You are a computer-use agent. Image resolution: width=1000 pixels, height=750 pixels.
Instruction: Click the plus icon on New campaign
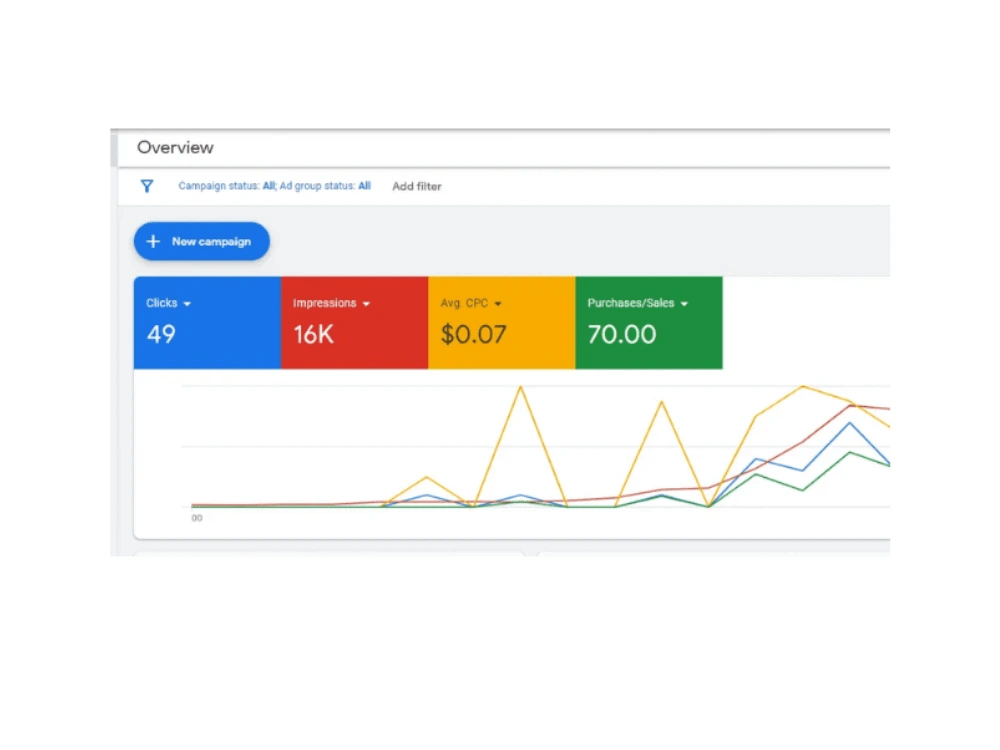pos(153,241)
